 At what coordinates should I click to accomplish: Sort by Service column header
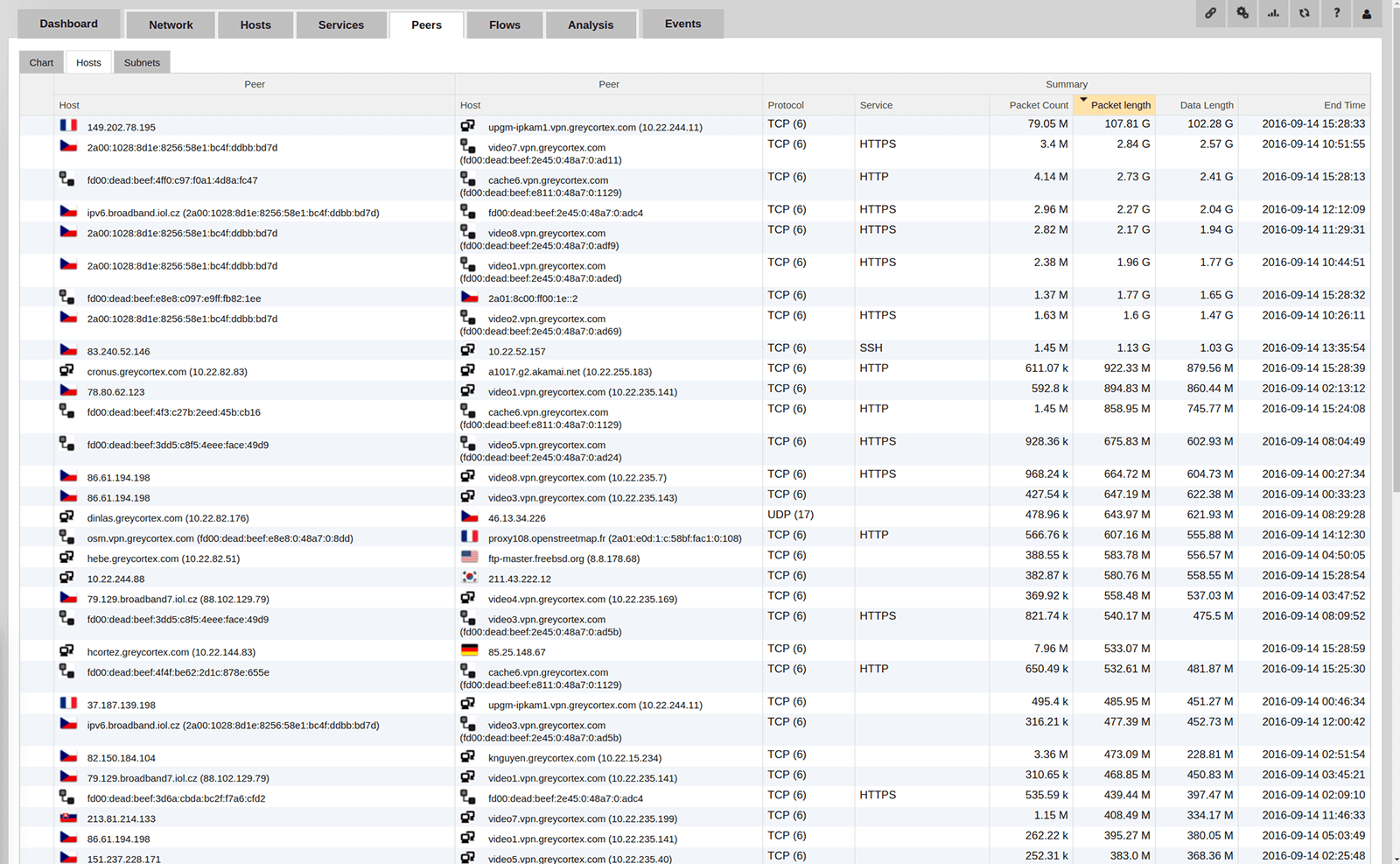(921, 105)
